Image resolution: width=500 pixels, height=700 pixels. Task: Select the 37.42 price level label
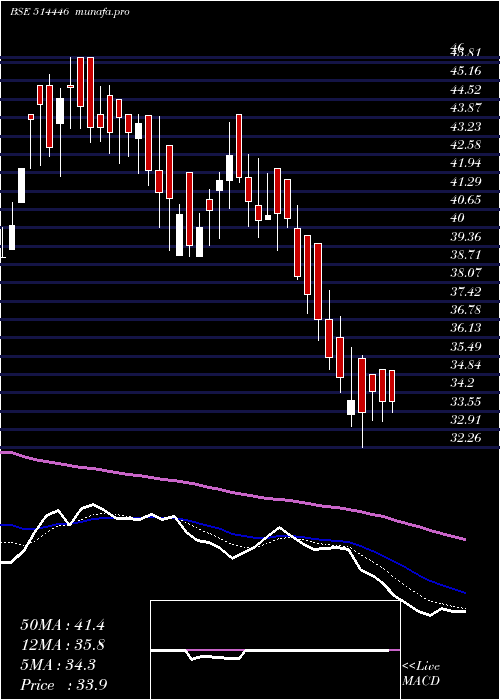466,292
